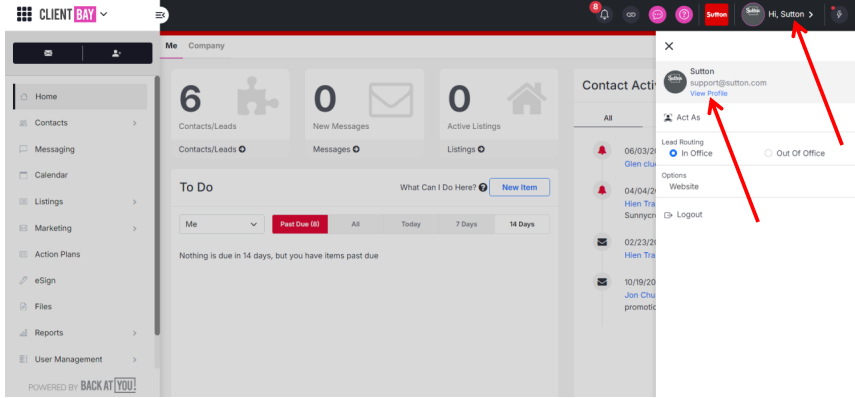The image size is (855, 398).
Task: Click the add contact icon in sidebar
Action: click(x=116, y=53)
